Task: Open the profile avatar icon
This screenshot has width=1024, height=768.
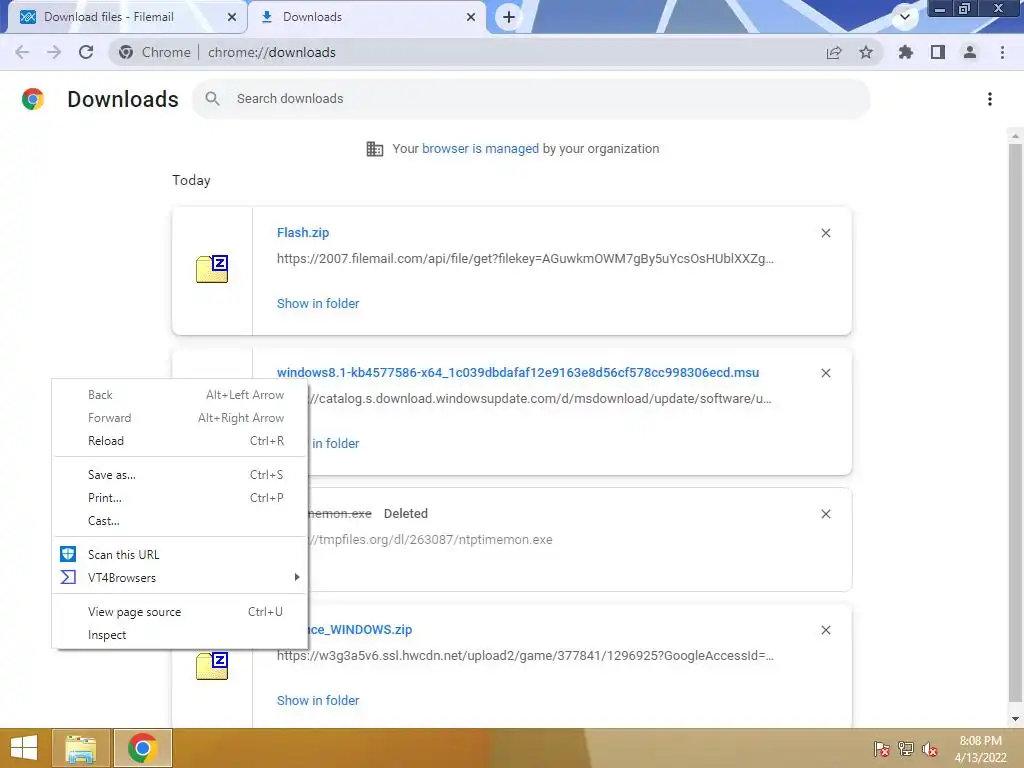Action: click(970, 52)
